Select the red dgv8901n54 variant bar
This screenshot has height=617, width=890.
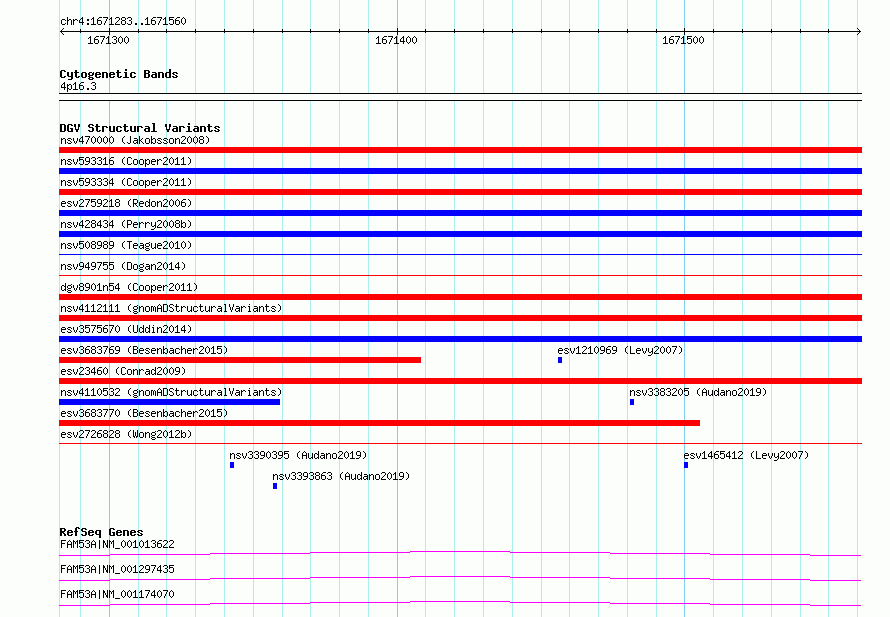click(x=460, y=297)
